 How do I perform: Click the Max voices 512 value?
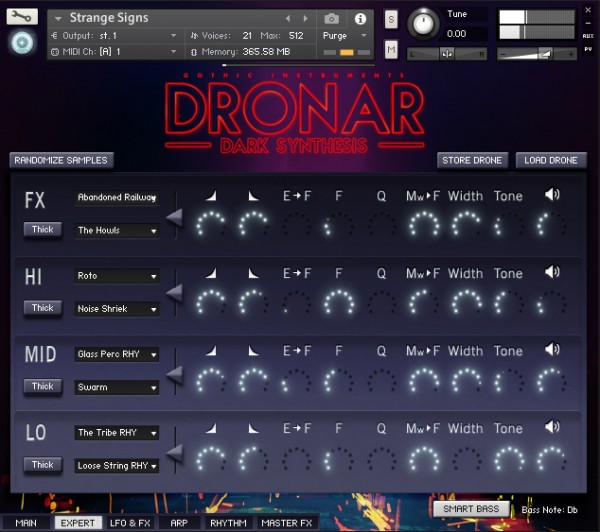(x=296, y=36)
